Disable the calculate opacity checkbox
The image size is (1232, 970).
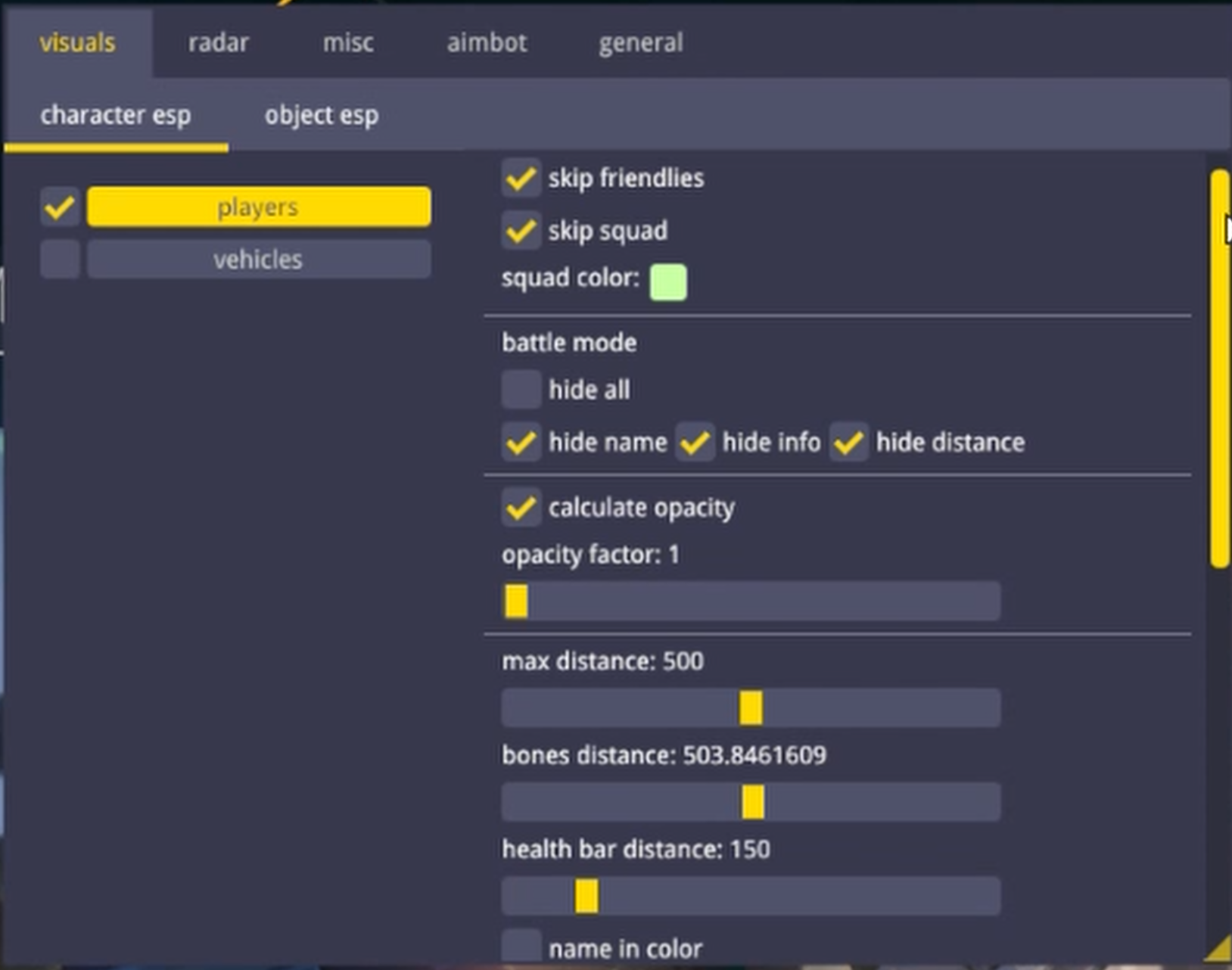coord(521,508)
